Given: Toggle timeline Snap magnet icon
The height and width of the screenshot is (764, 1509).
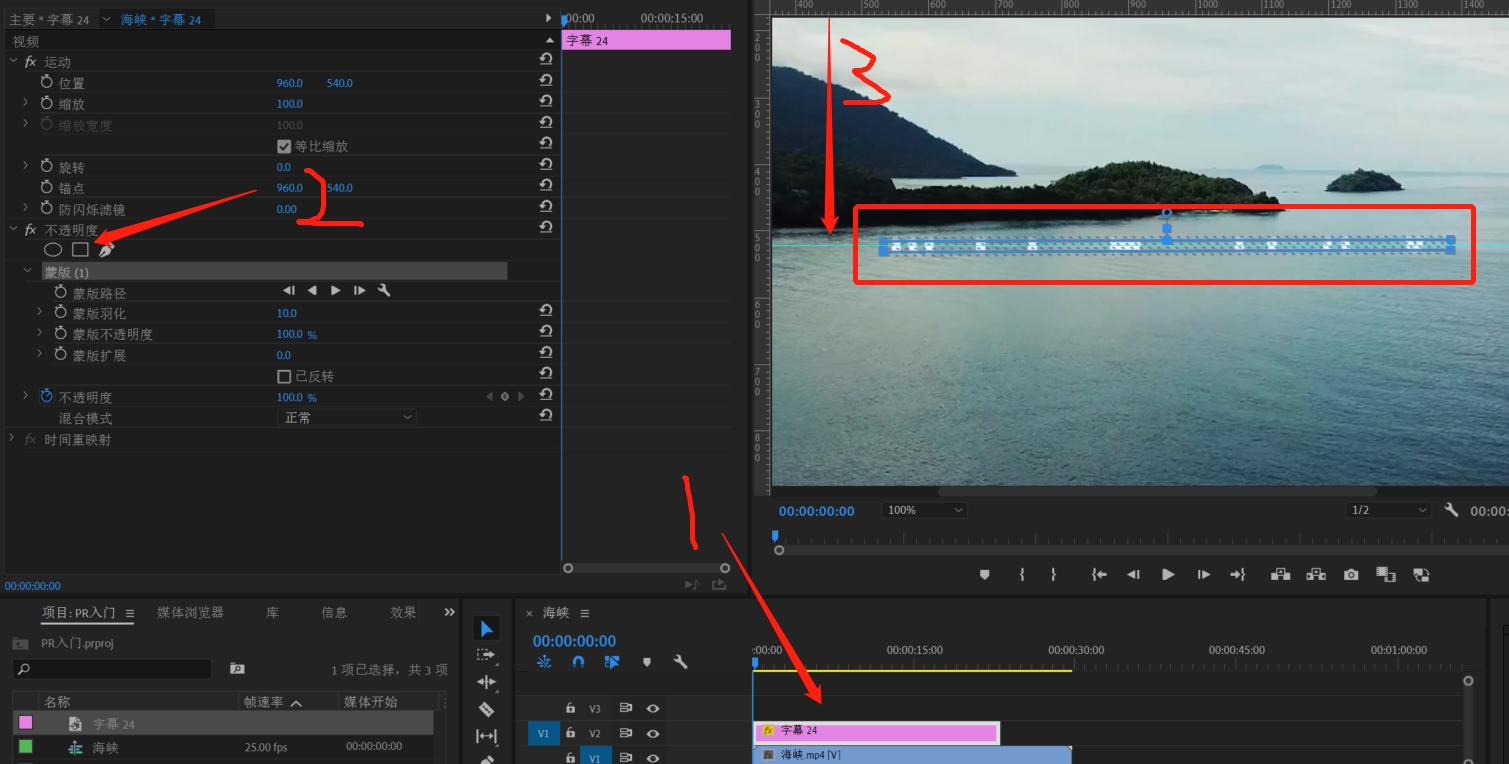Looking at the screenshot, I should [578, 662].
